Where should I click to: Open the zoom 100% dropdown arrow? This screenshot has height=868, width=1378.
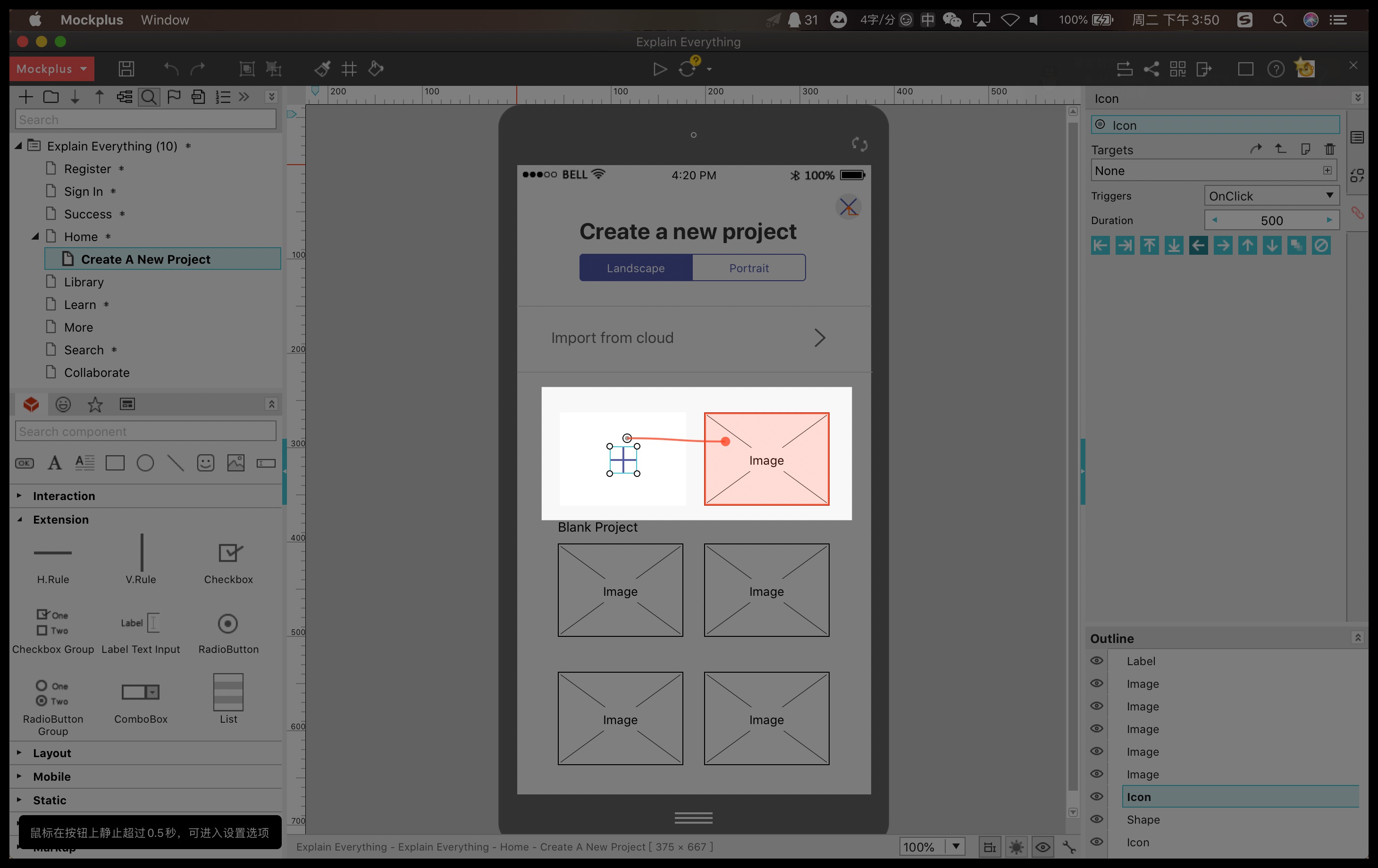(956, 846)
